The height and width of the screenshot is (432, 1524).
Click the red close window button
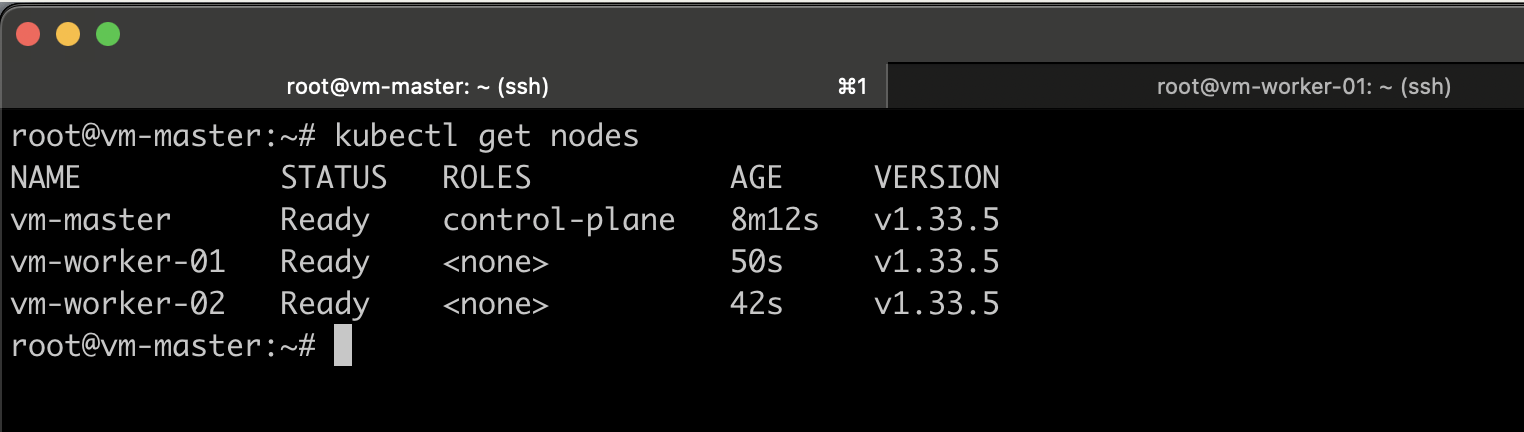coord(27,34)
